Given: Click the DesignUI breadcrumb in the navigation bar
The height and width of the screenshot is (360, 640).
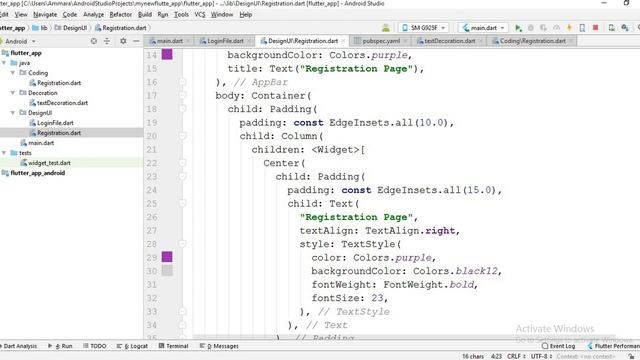Looking at the screenshot, I should point(71,28).
